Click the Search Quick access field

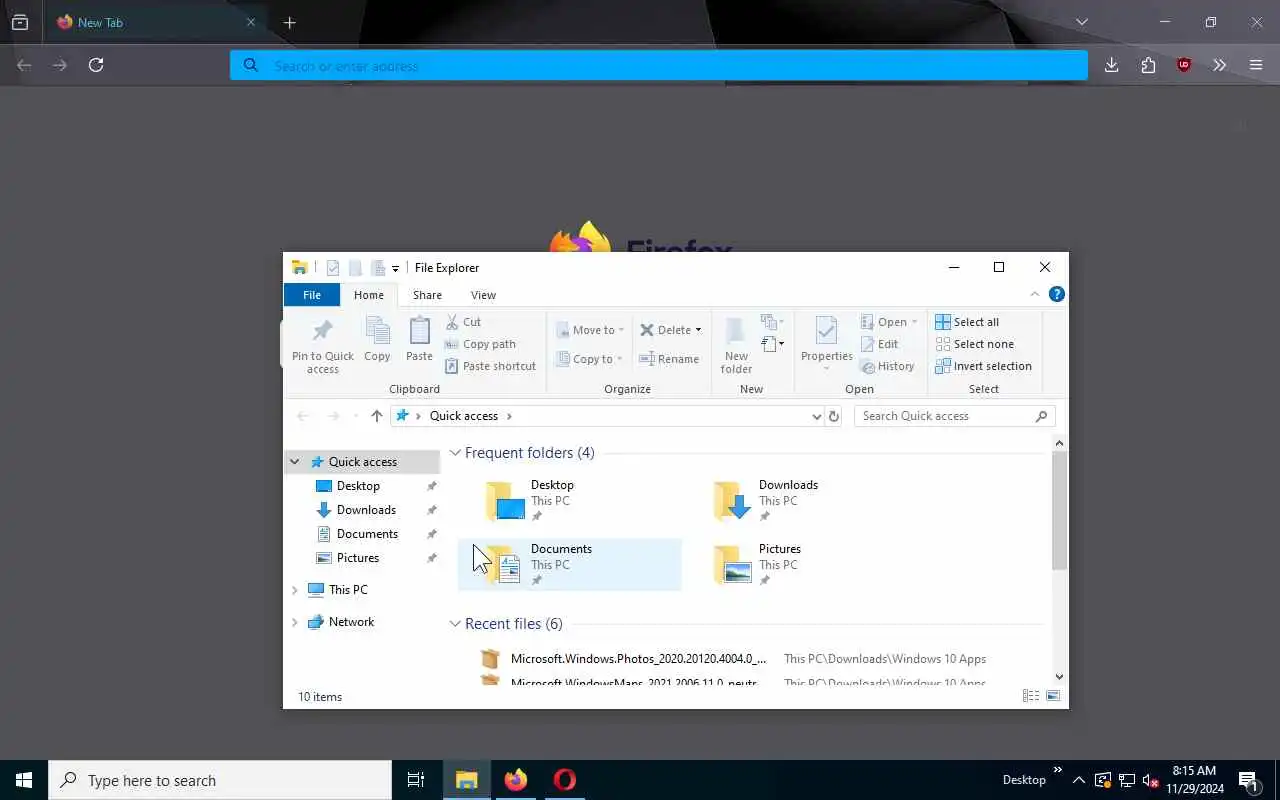954,416
